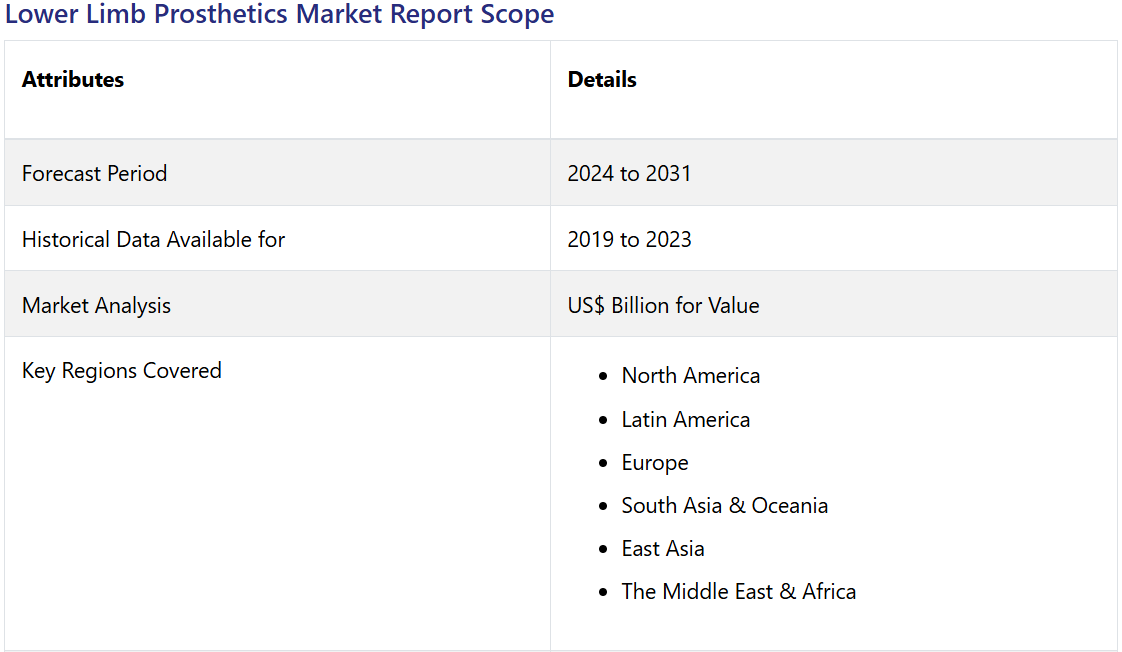Click South Asia & Oceania entry
This screenshot has width=1122, height=652.
(724, 506)
